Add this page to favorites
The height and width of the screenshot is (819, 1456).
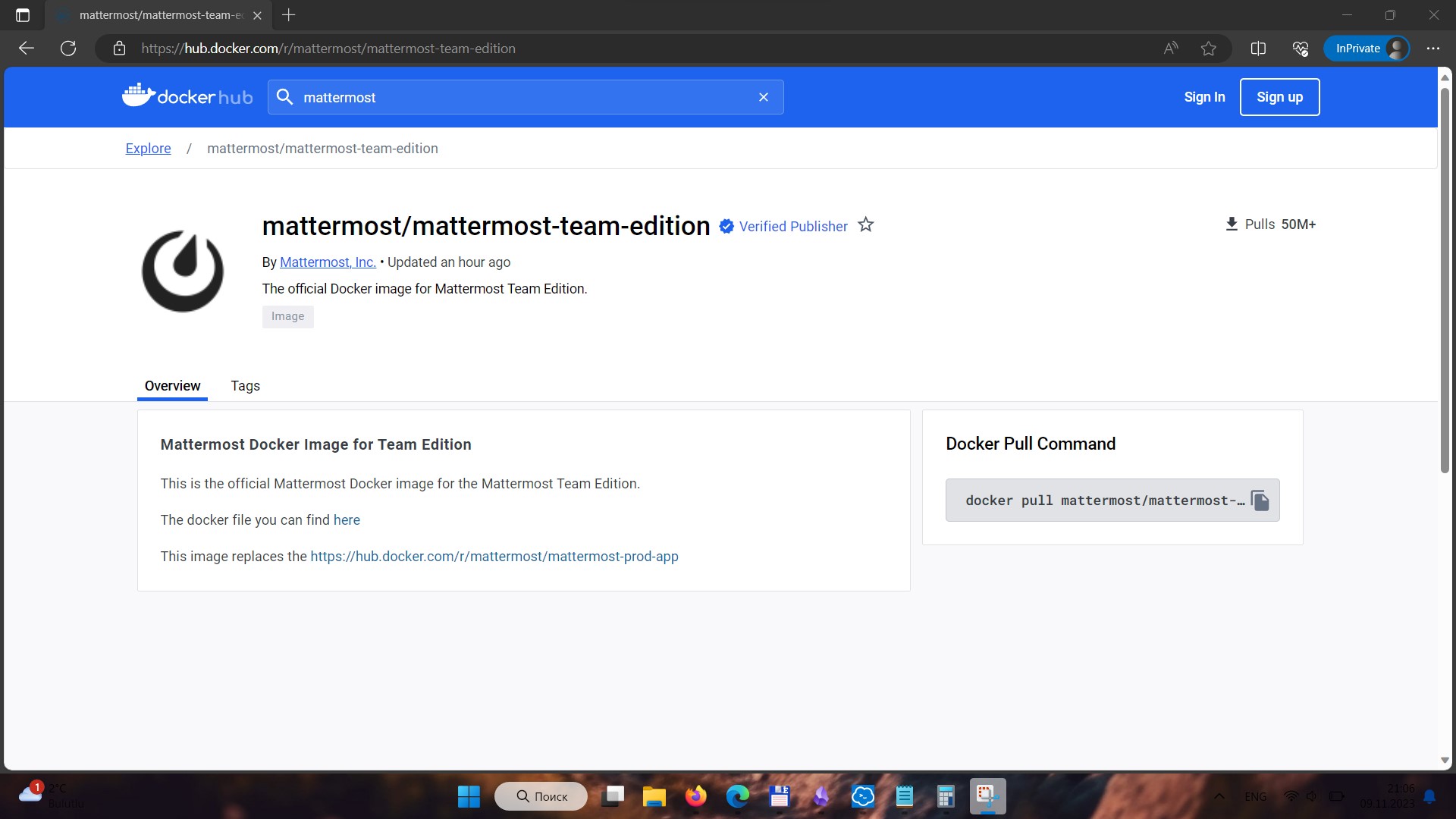click(1209, 49)
